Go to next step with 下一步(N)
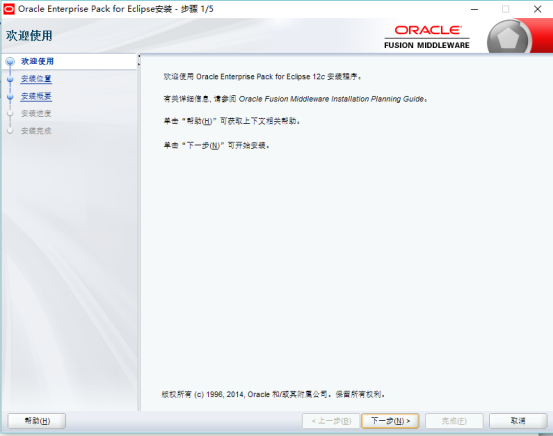Image resolution: width=553 pixels, height=436 pixels. [x=390, y=421]
